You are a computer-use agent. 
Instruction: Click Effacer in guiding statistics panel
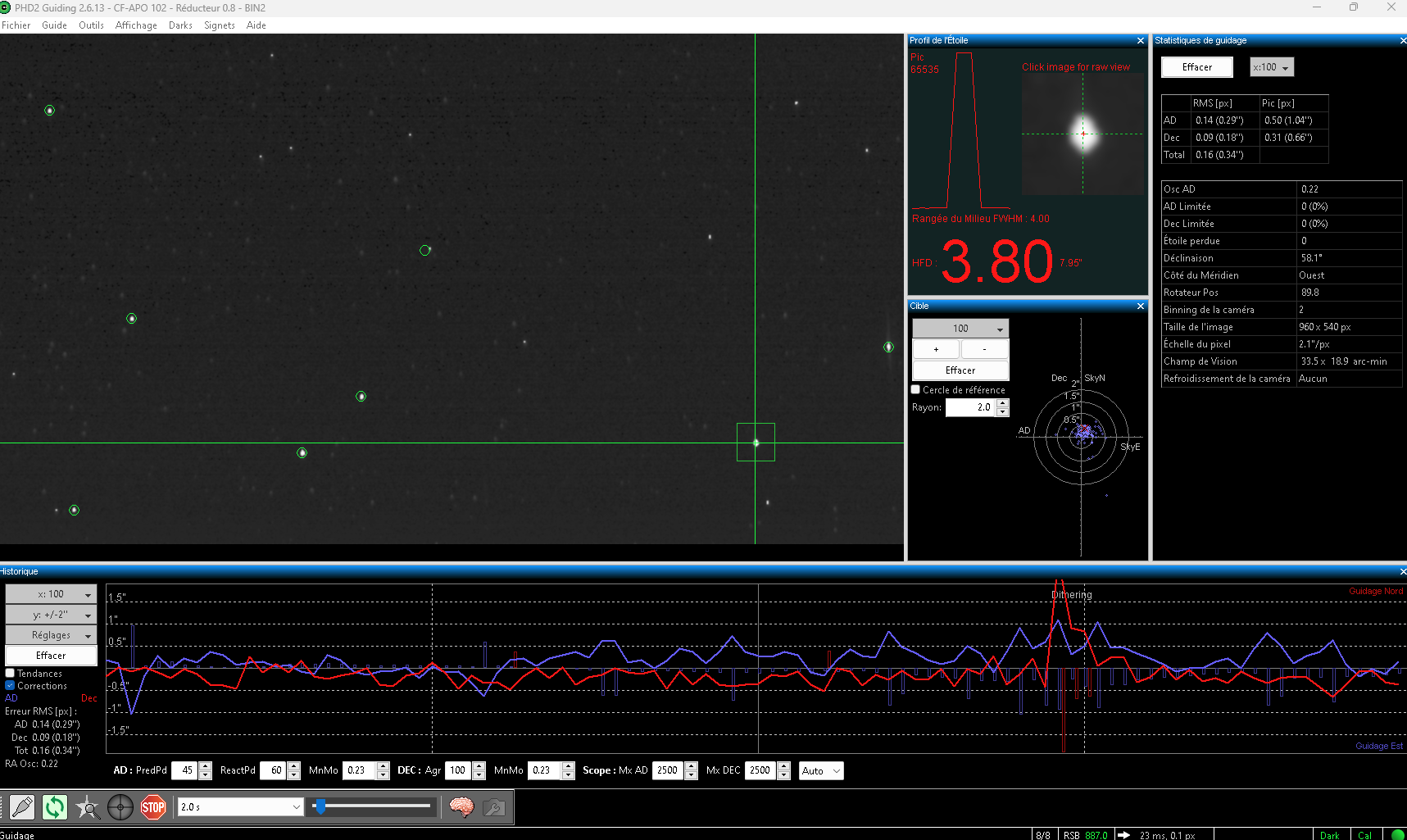point(1197,67)
